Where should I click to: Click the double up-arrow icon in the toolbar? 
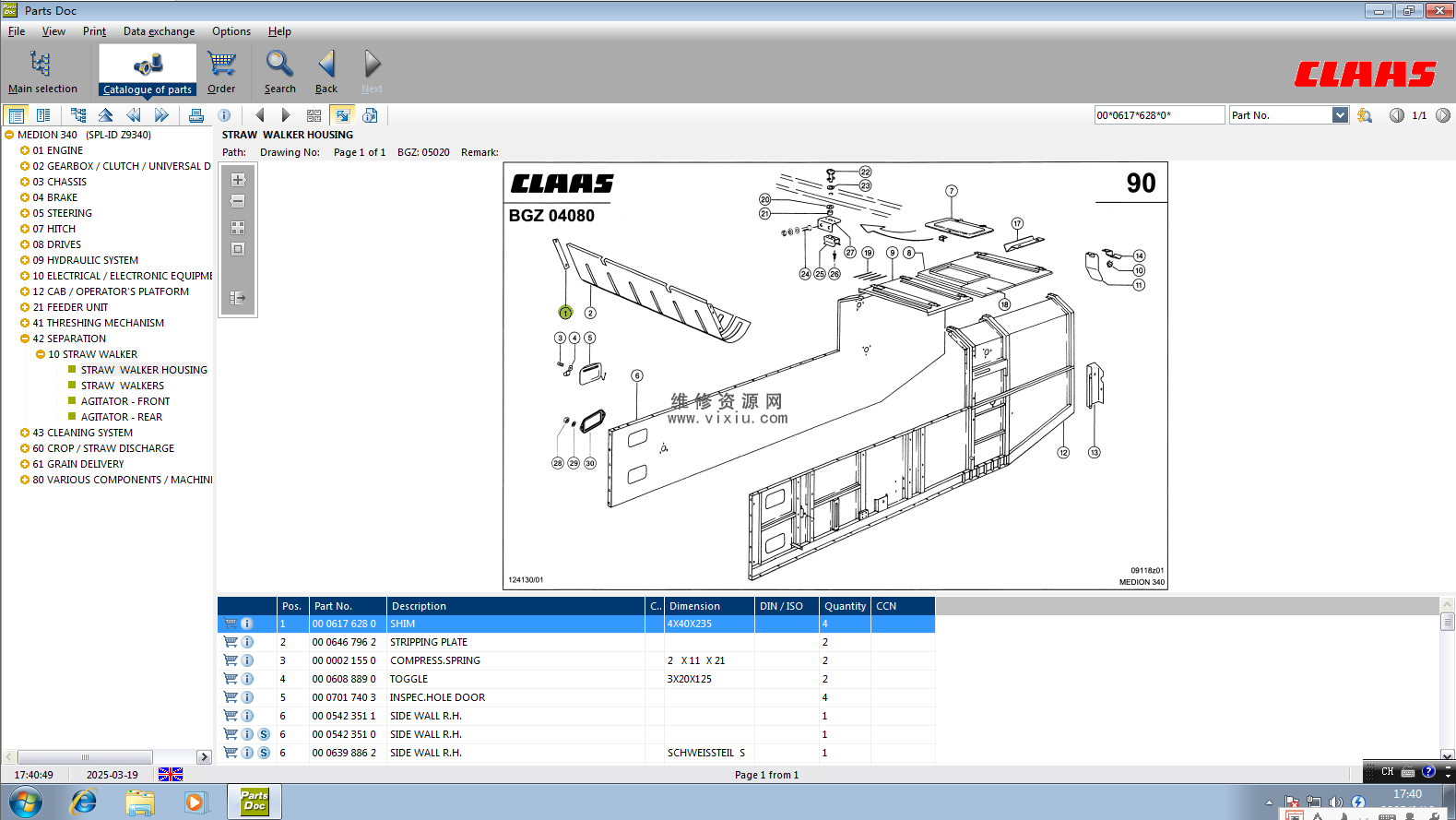pyautogui.click(x=106, y=115)
